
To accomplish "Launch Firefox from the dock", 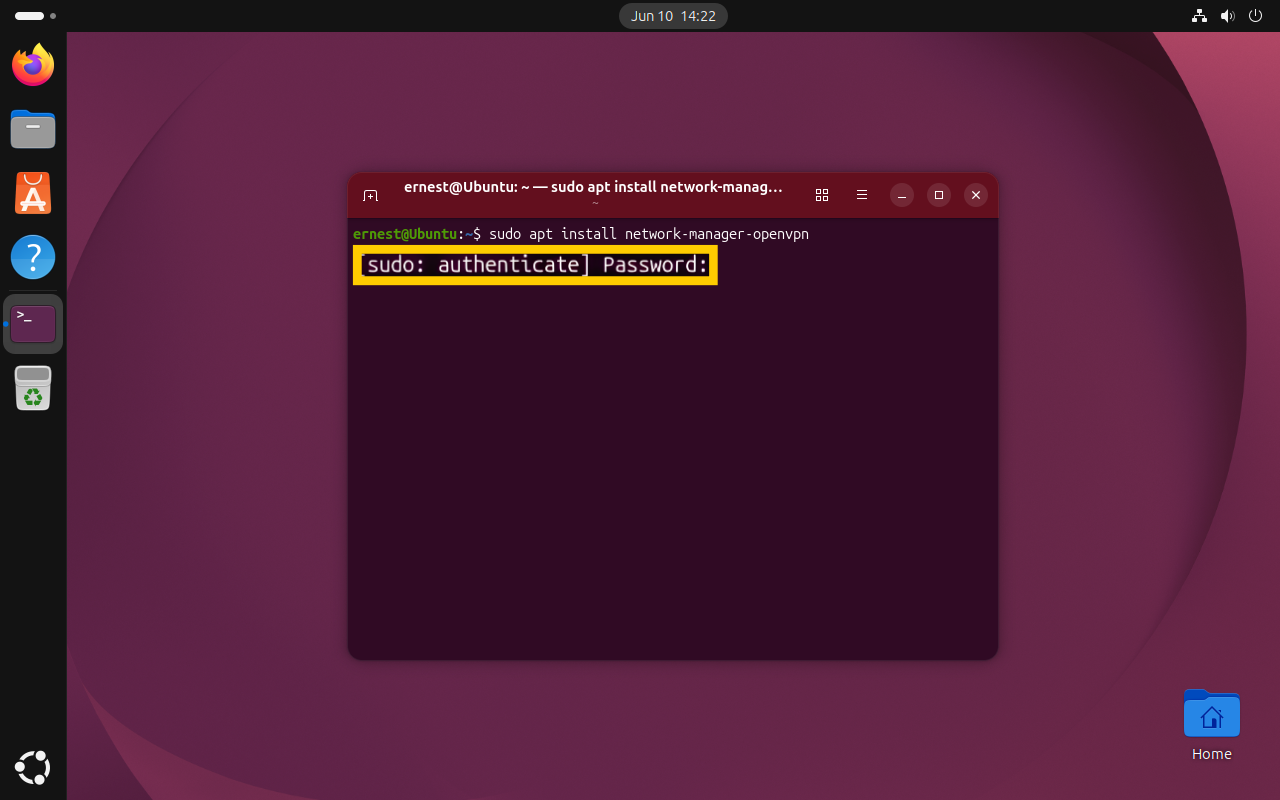I will [x=33, y=65].
